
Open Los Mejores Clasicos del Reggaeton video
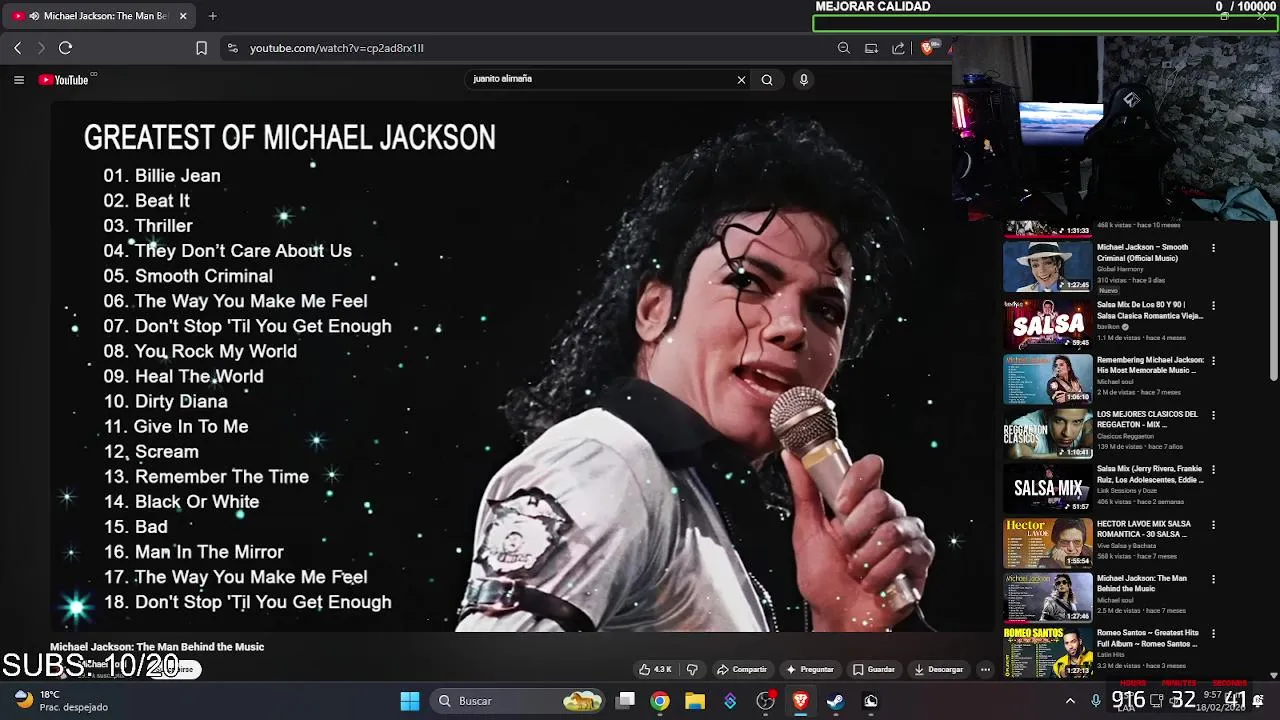(x=1048, y=432)
